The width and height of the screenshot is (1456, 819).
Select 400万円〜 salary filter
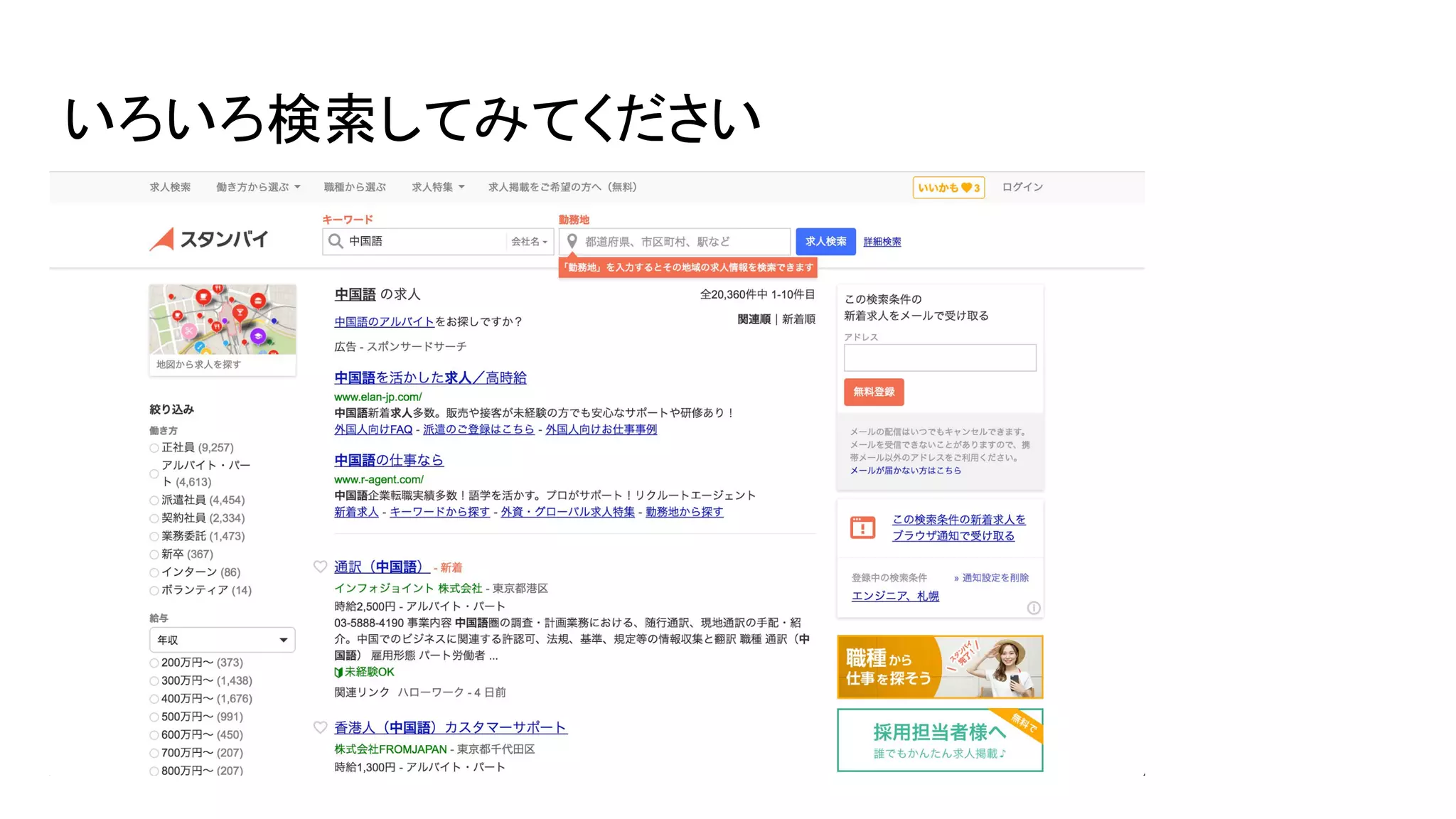click(154, 699)
